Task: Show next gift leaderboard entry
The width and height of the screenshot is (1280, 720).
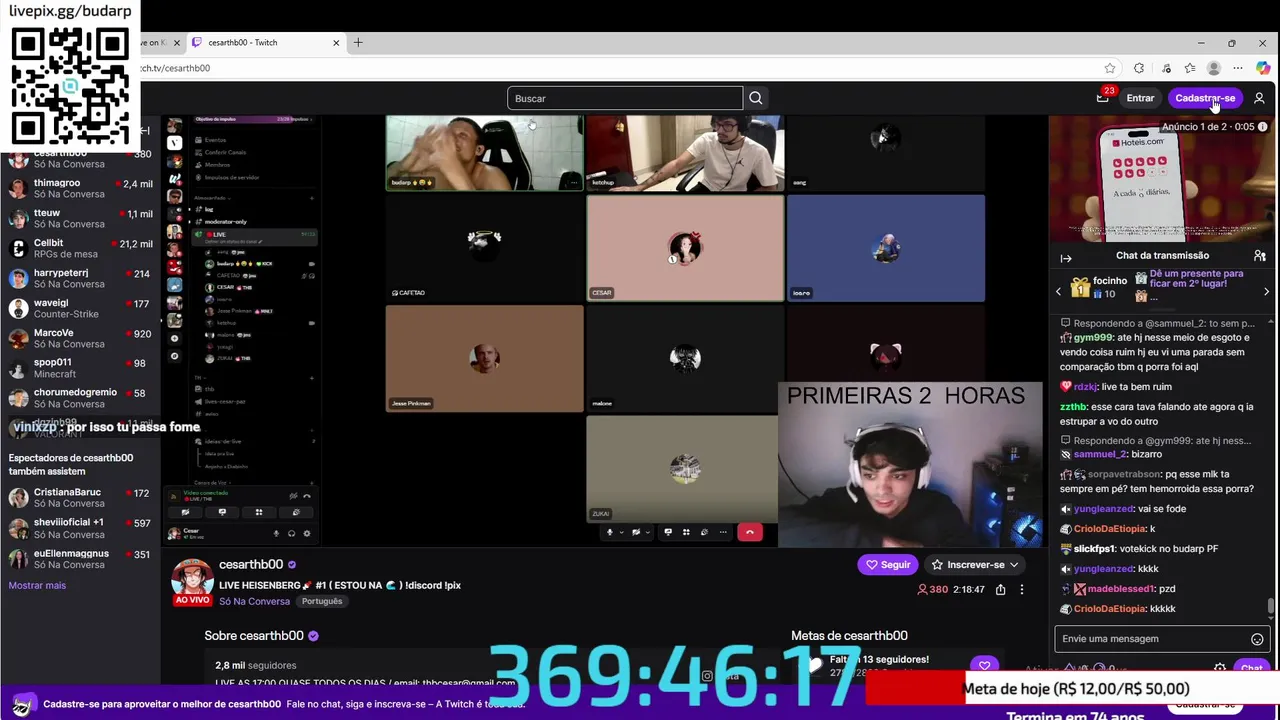Action: (x=1266, y=291)
